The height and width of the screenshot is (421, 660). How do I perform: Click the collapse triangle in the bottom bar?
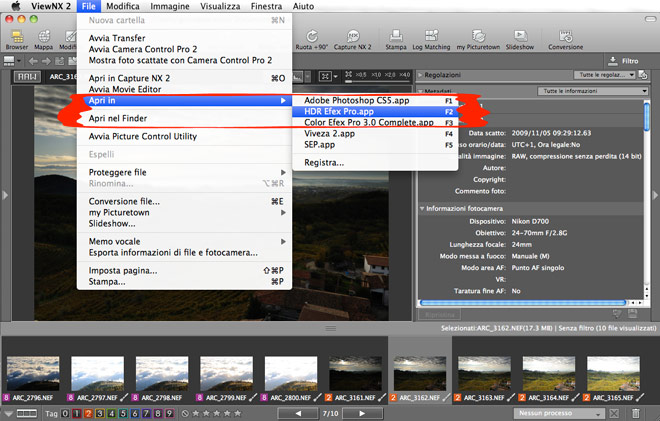pos(8,413)
